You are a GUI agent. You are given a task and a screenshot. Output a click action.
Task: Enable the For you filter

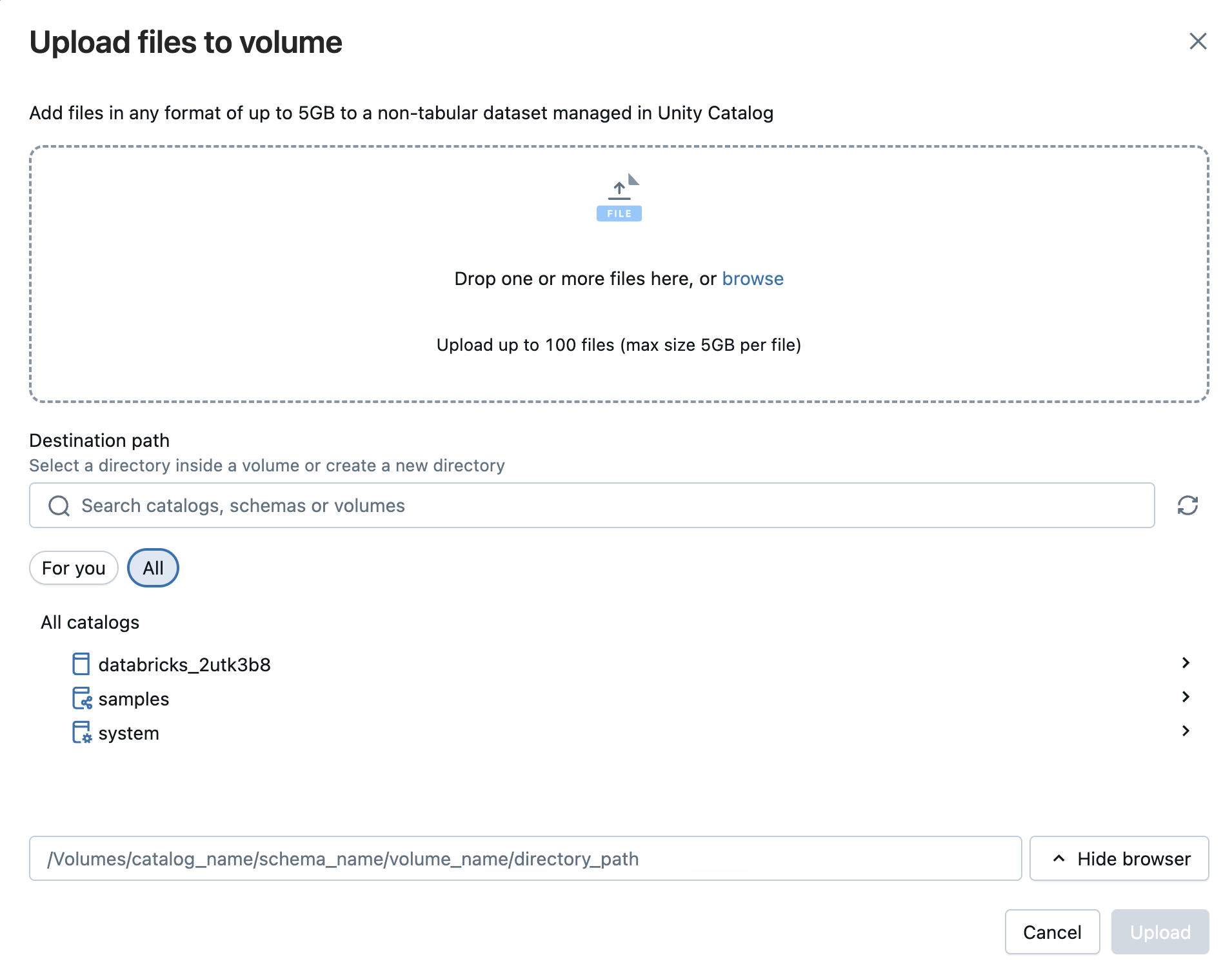(74, 567)
